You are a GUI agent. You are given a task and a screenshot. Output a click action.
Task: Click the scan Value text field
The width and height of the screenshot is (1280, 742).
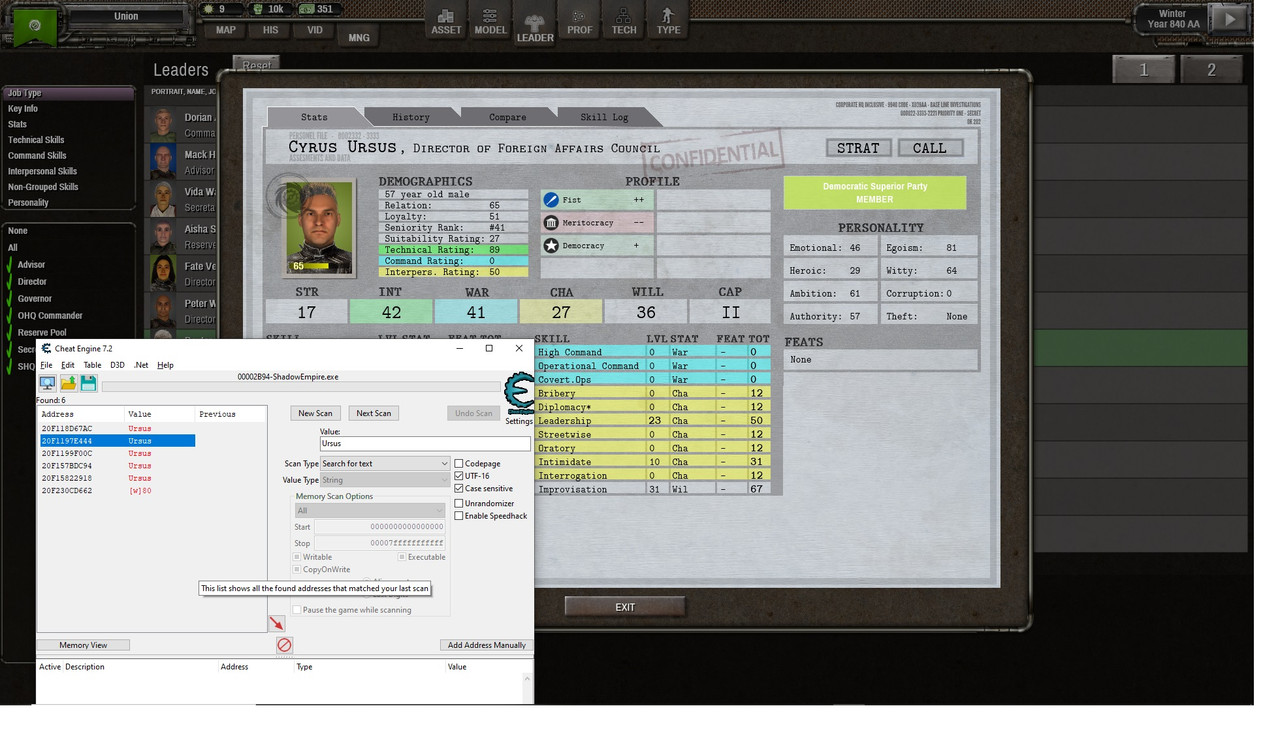425,443
